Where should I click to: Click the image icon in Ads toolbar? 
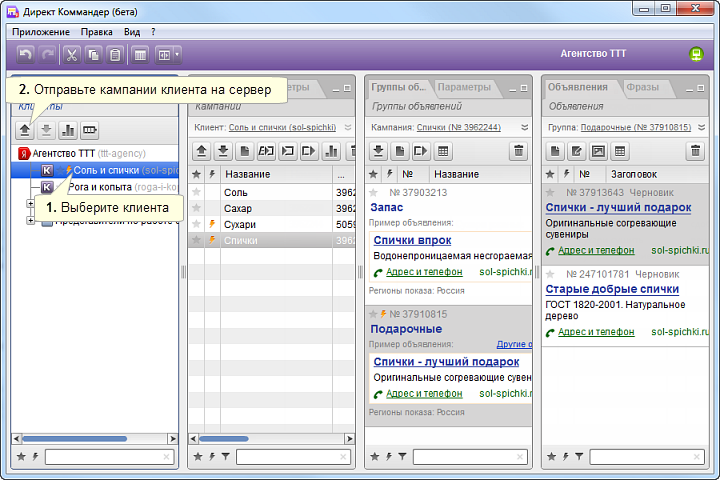click(x=598, y=151)
